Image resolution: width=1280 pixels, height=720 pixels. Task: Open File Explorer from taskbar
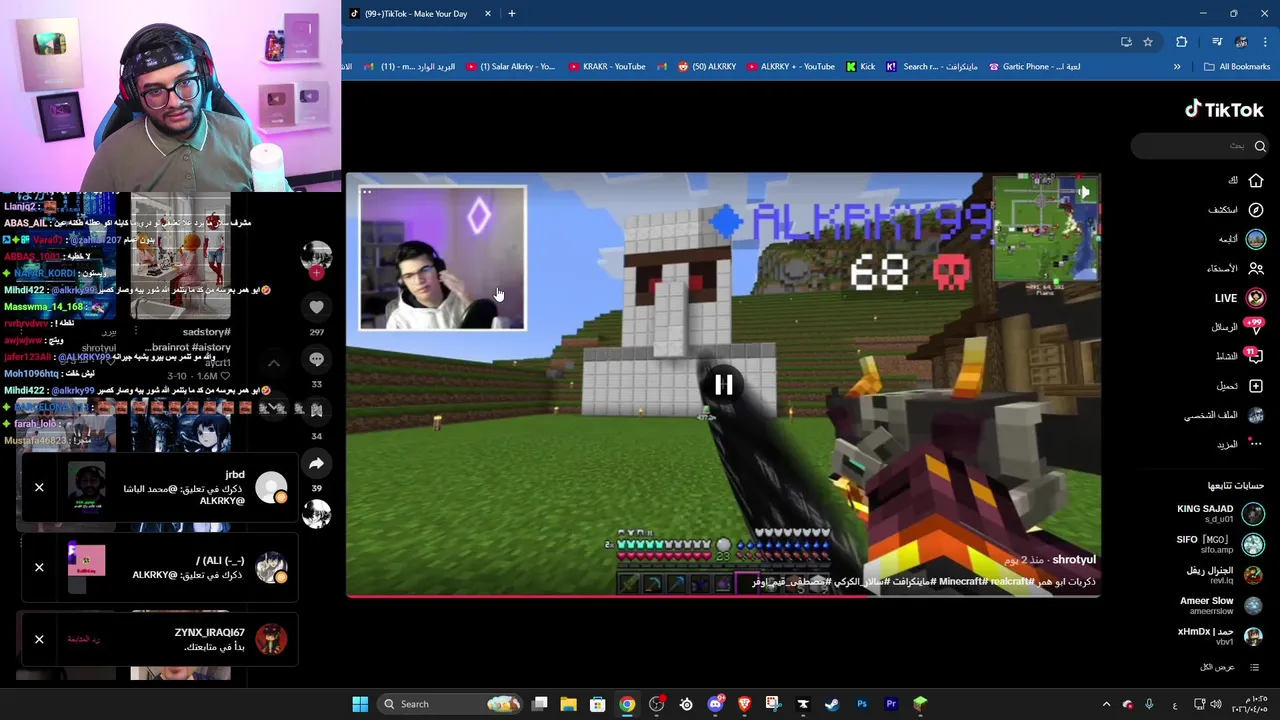[x=568, y=704]
